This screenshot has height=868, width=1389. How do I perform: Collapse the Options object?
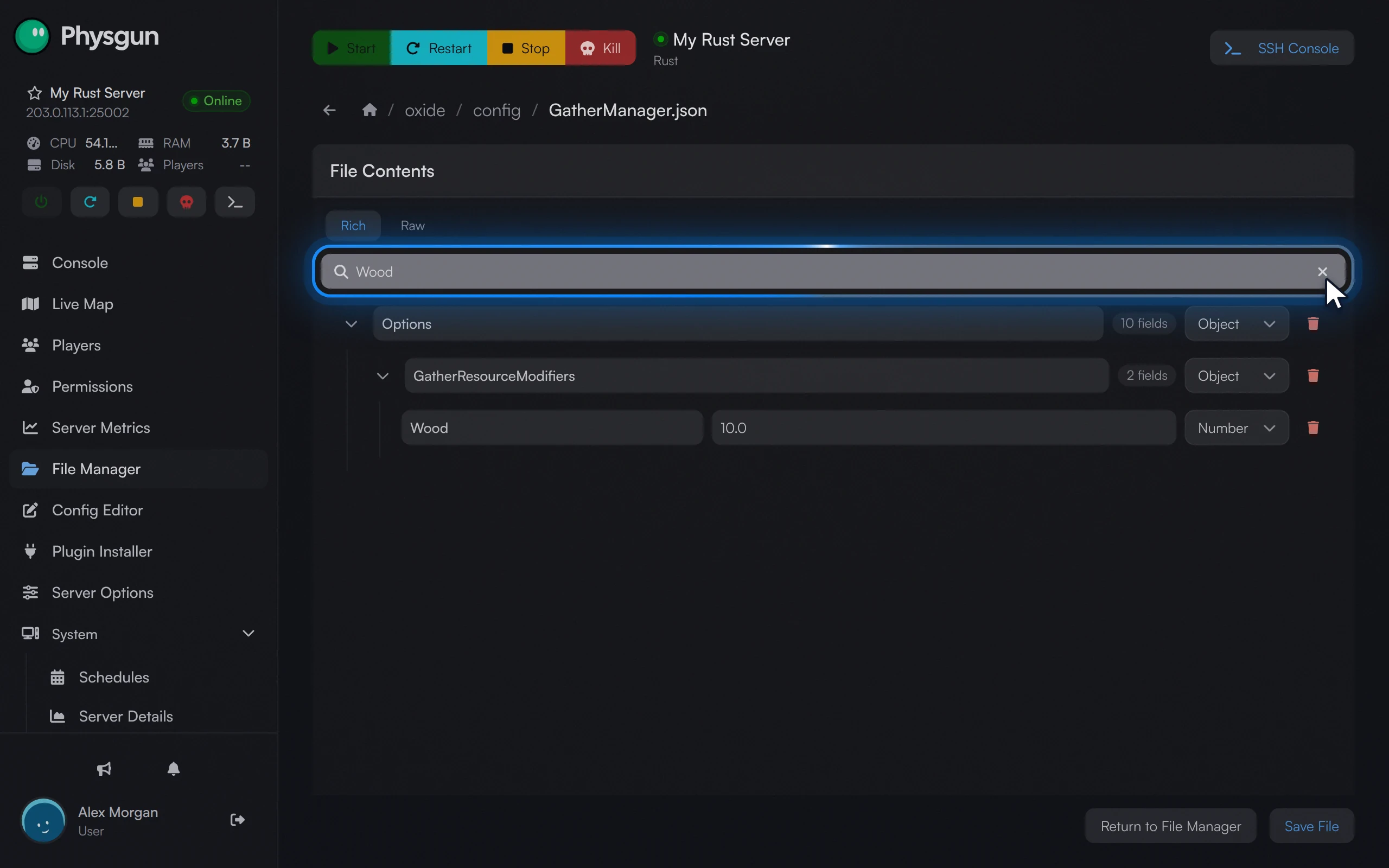pyautogui.click(x=351, y=324)
